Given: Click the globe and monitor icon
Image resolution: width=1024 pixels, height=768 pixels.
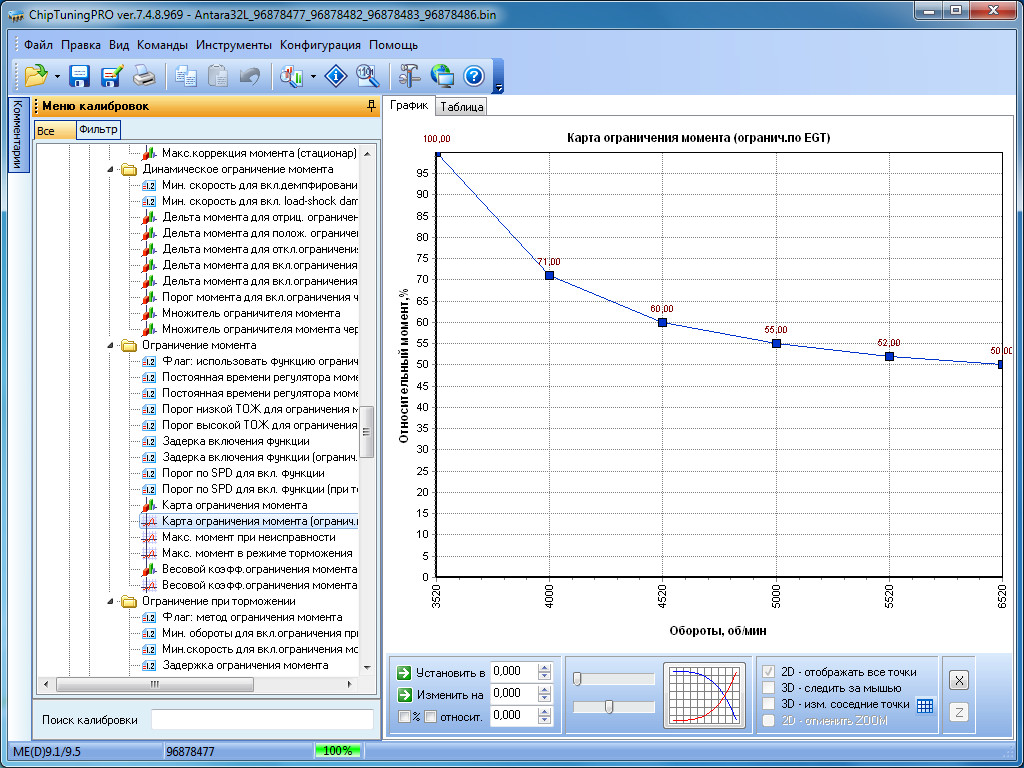Looking at the screenshot, I should 442,76.
